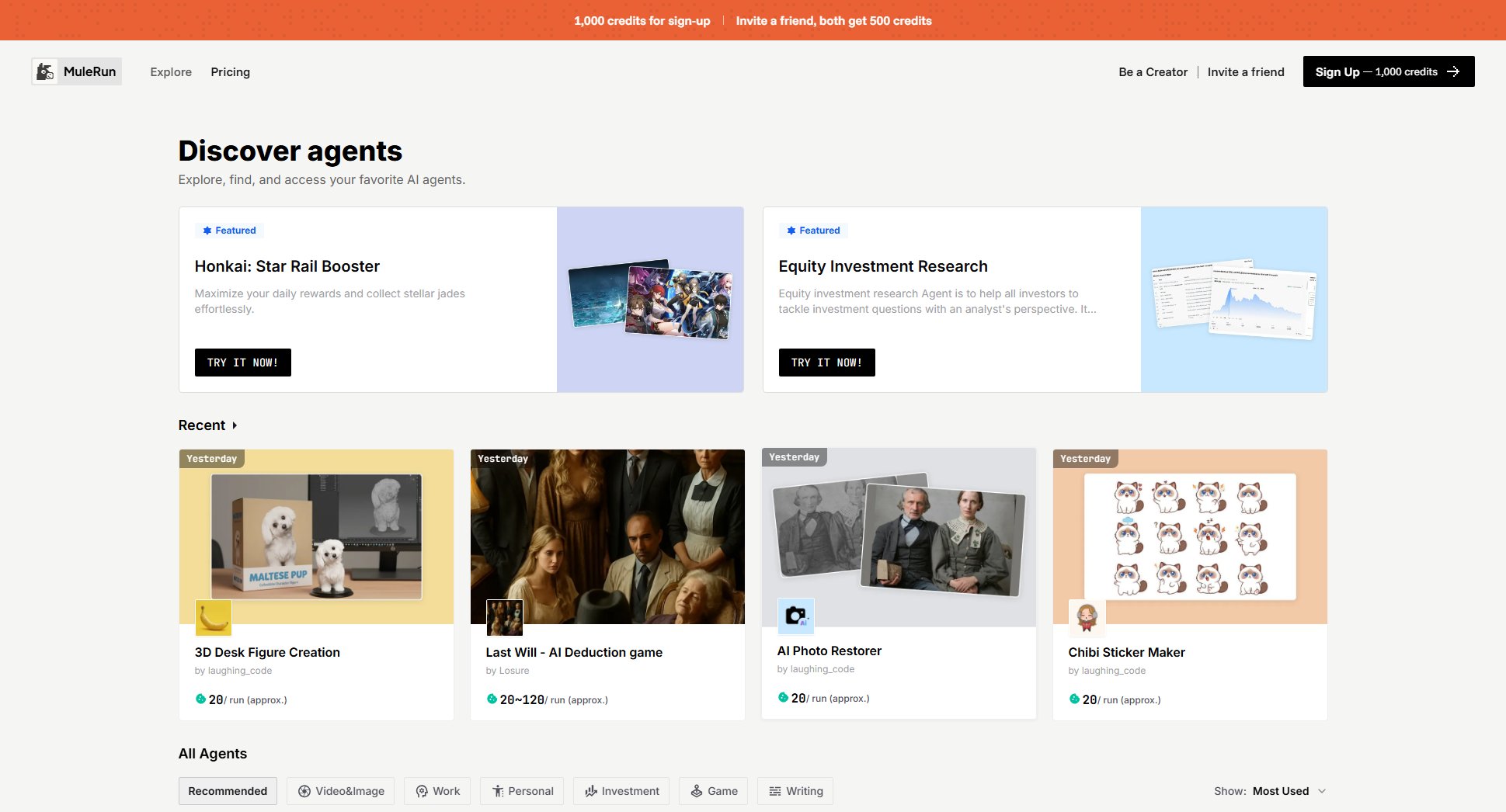Open the AI Photo Restorer title
1506x812 pixels.
pos(830,651)
